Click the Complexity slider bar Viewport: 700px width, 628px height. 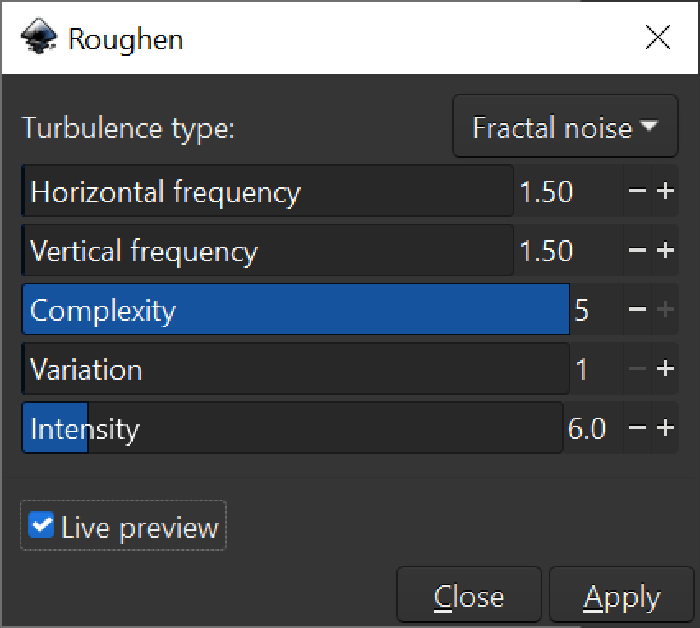295,310
